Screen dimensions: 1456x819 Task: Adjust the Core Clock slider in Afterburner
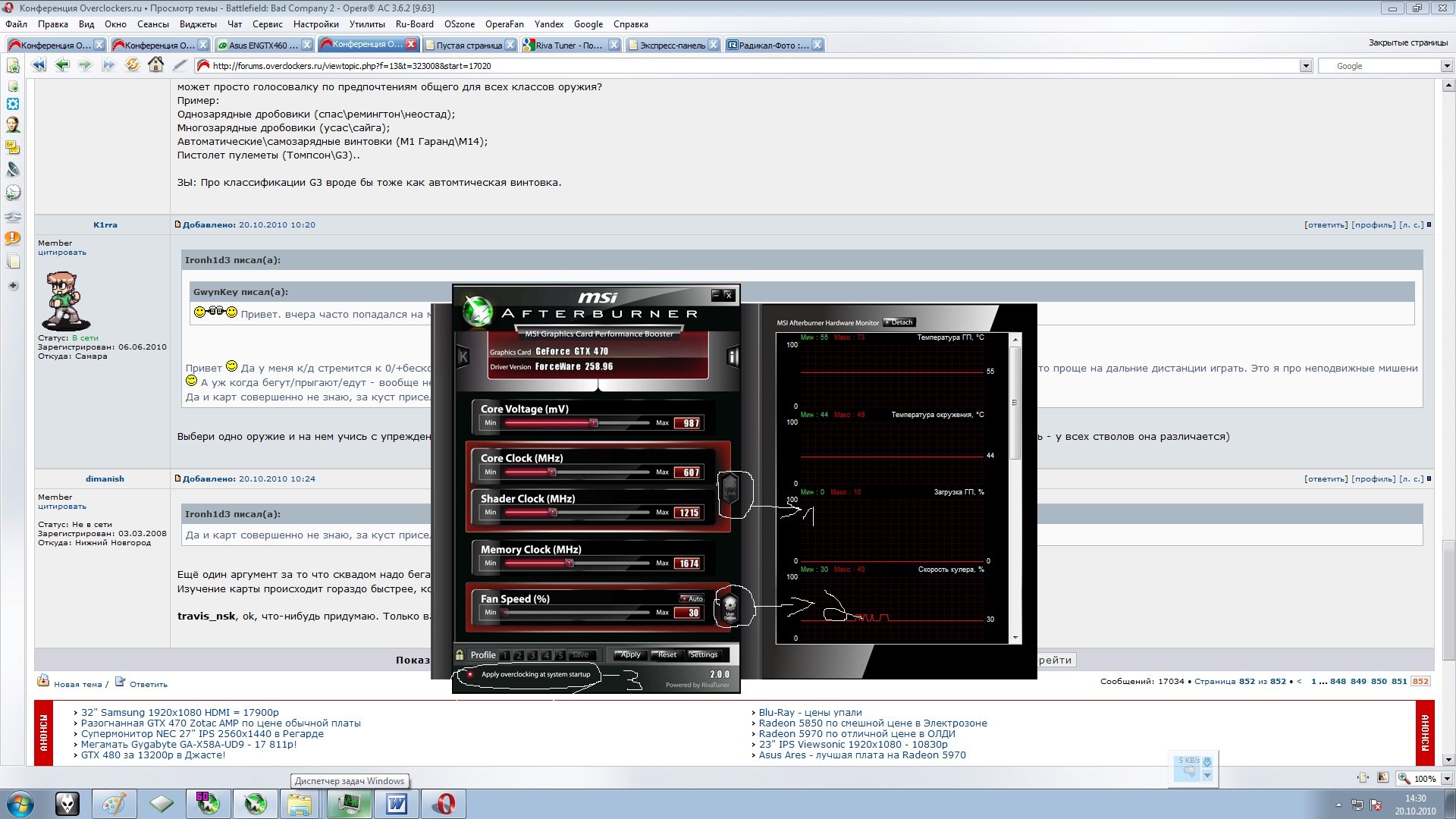[x=552, y=472]
